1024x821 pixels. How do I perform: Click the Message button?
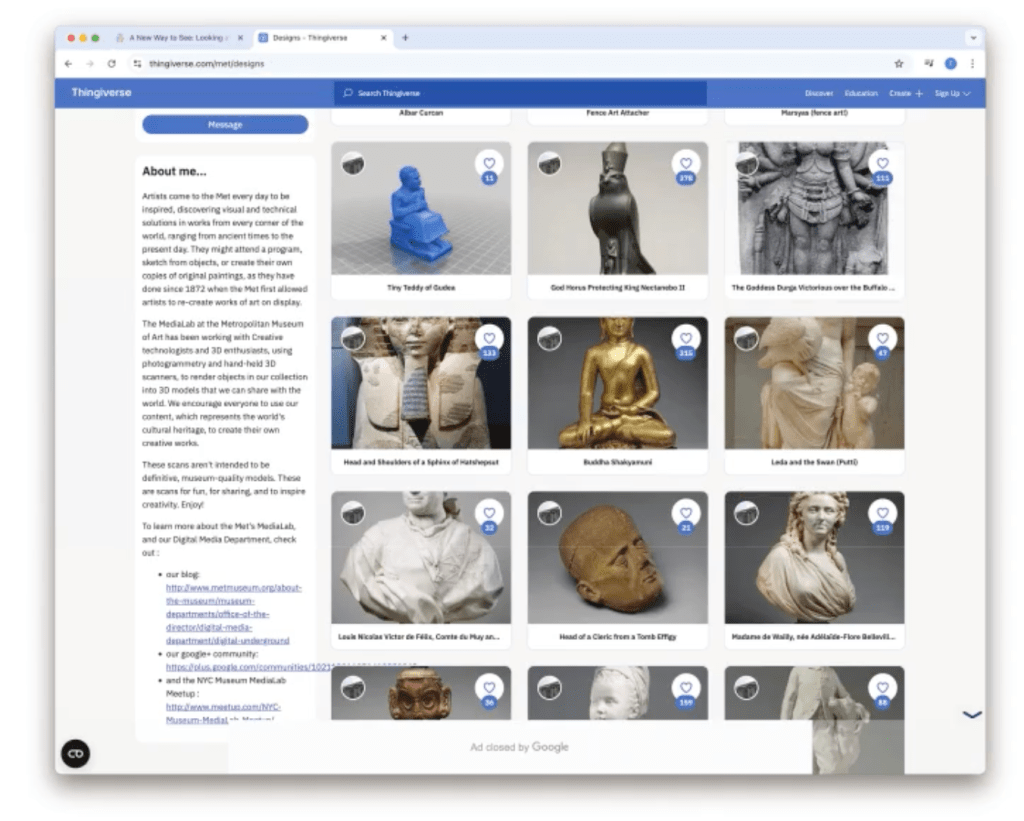225,125
